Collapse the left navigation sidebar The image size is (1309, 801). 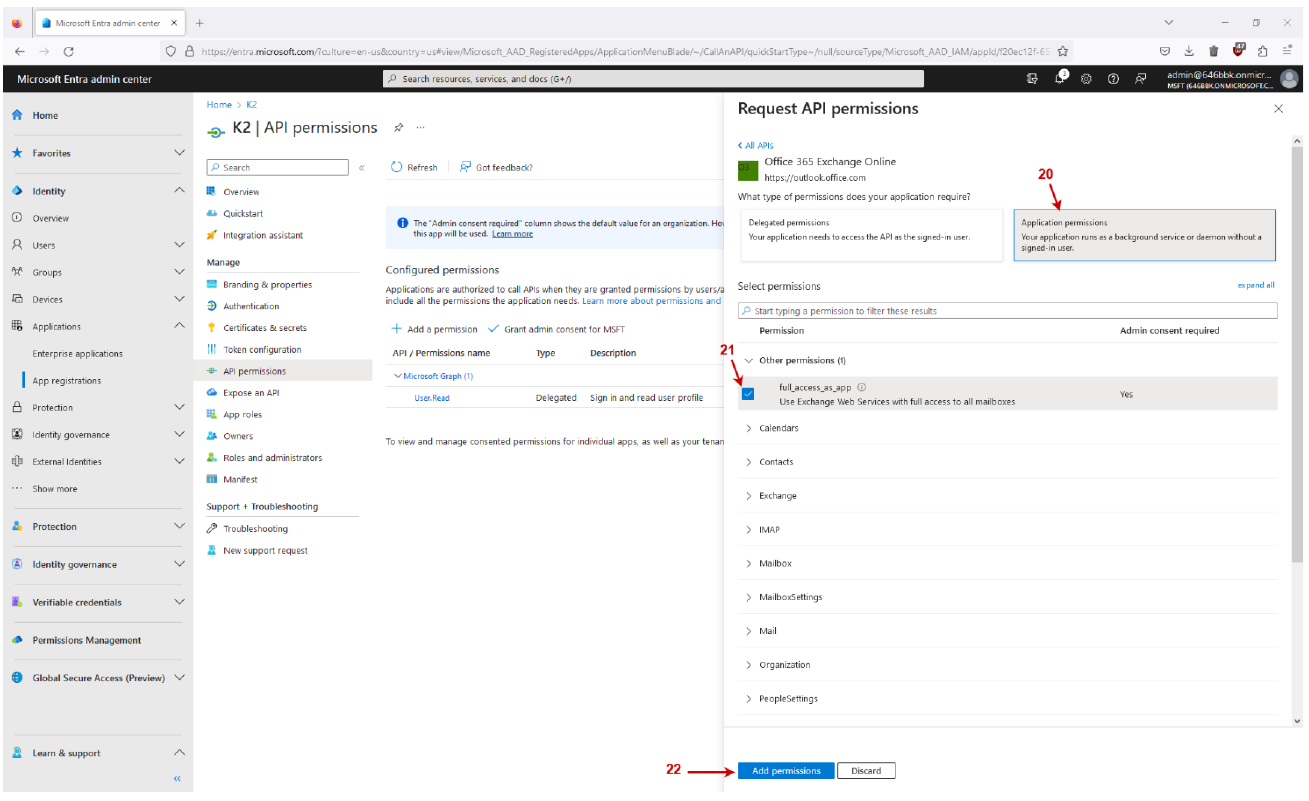(177, 778)
